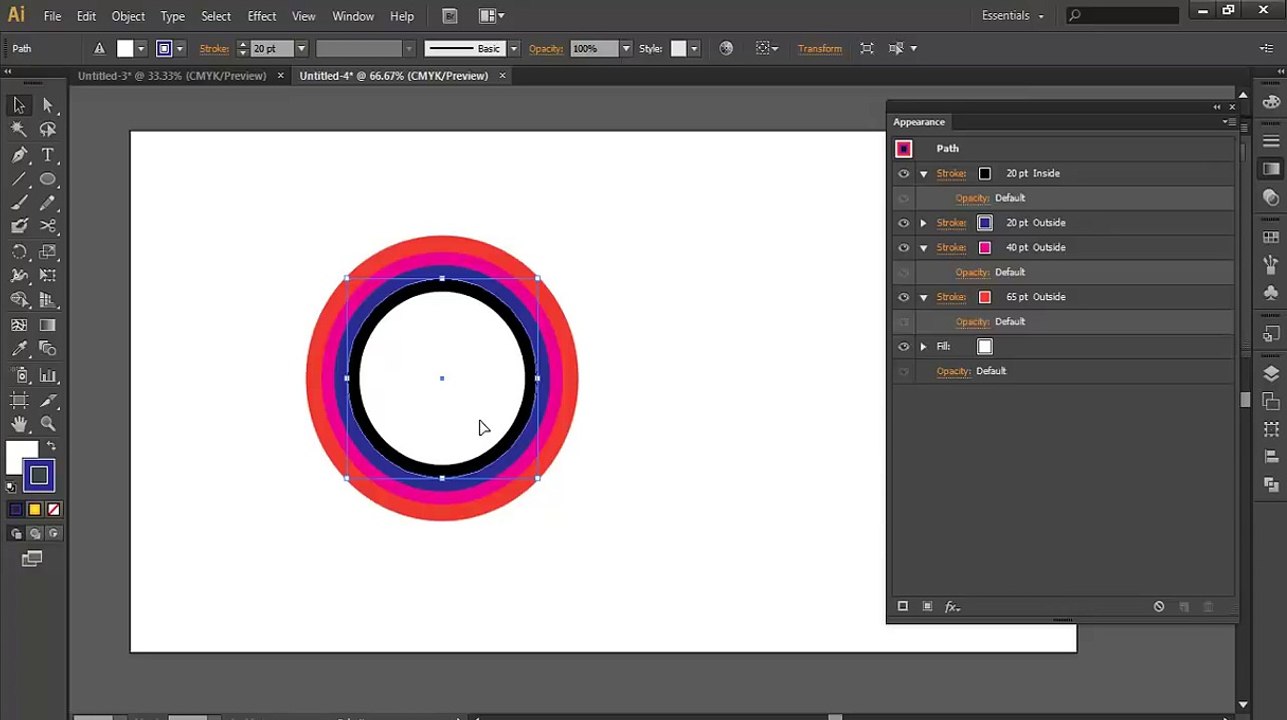Click the Stroke link in control bar
The height and width of the screenshot is (720, 1287).
(x=214, y=48)
